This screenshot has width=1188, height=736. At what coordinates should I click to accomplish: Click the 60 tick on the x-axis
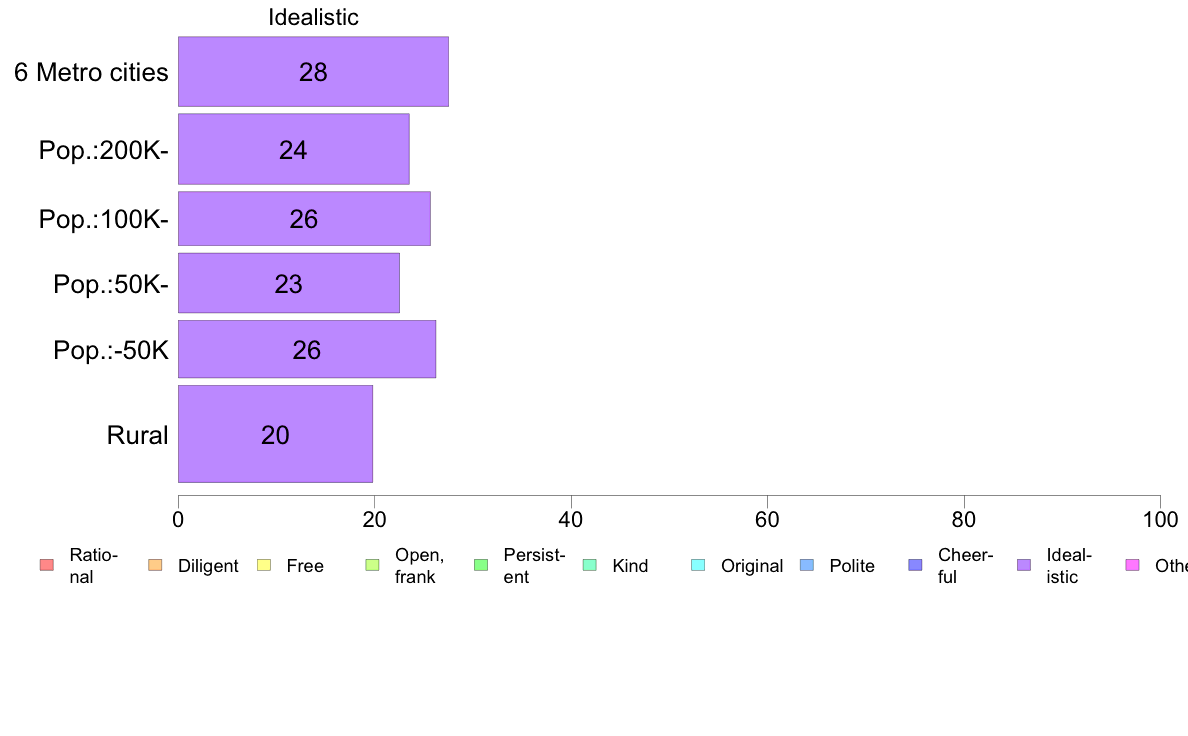767,519
